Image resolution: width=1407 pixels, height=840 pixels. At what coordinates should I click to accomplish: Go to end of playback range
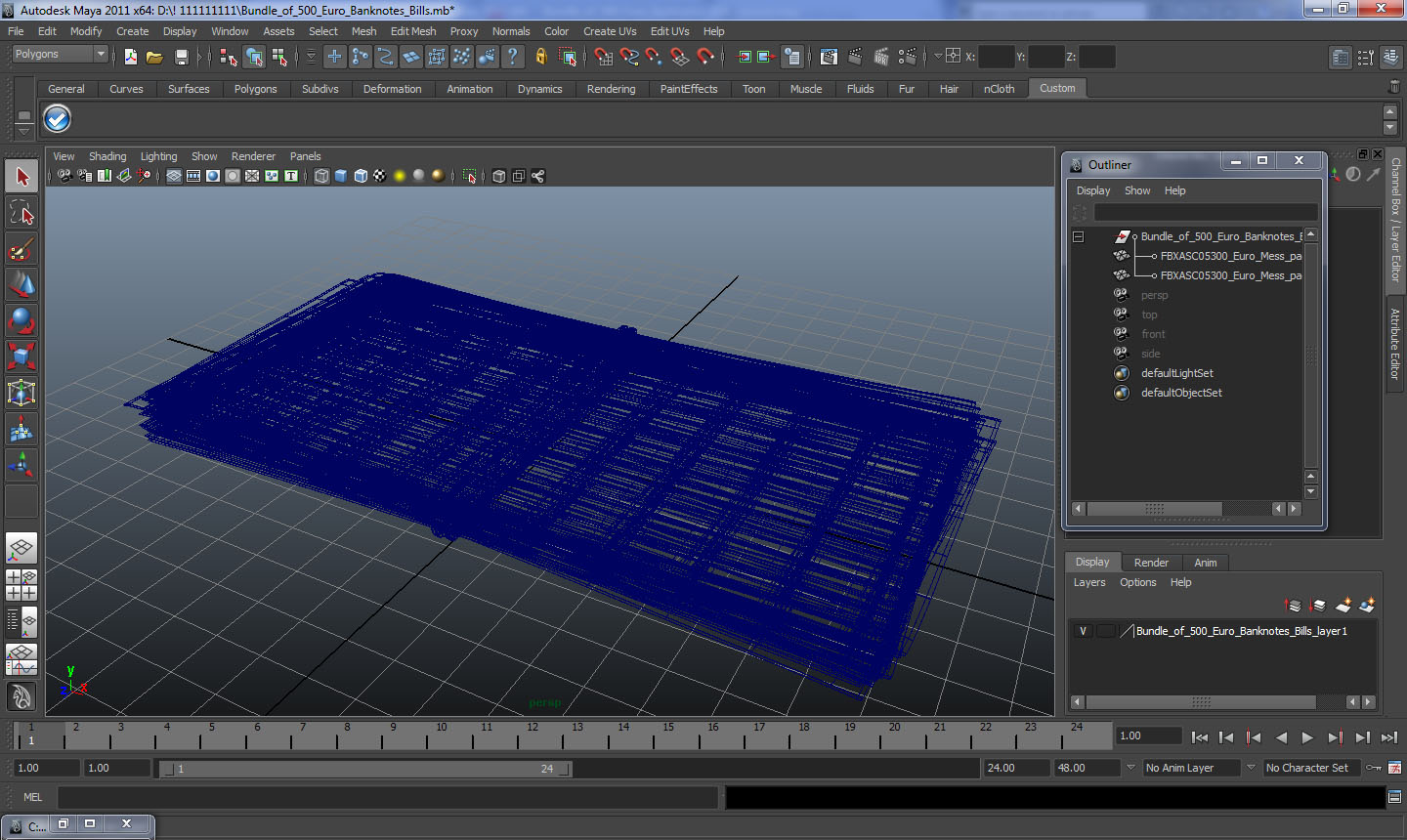1389,738
